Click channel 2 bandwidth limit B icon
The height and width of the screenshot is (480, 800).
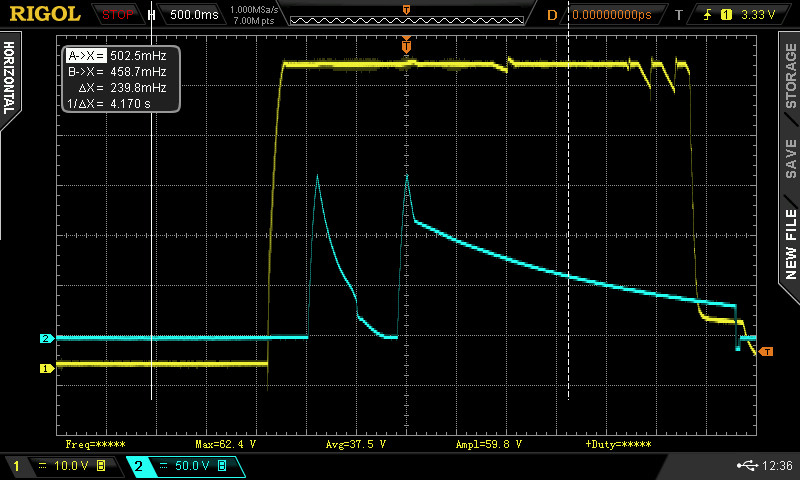(222, 466)
